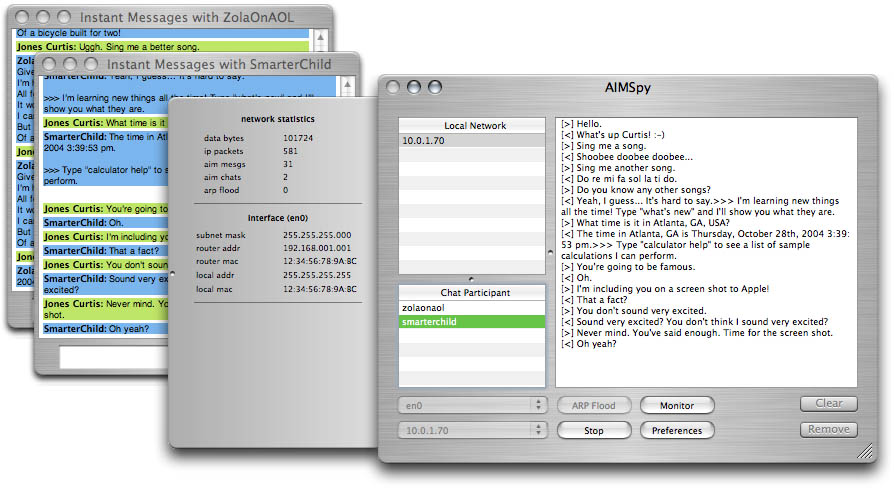Screen dimensions: 894x488
Task: Open the en0 interface dropdown
Action: (472, 405)
